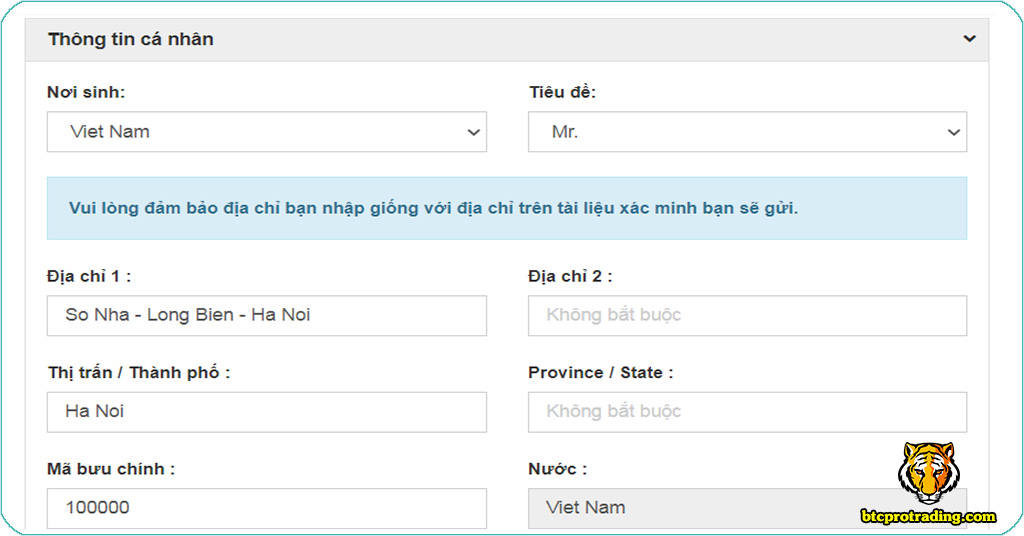
Task: Click the tiger logo icon
Action: (x=927, y=472)
